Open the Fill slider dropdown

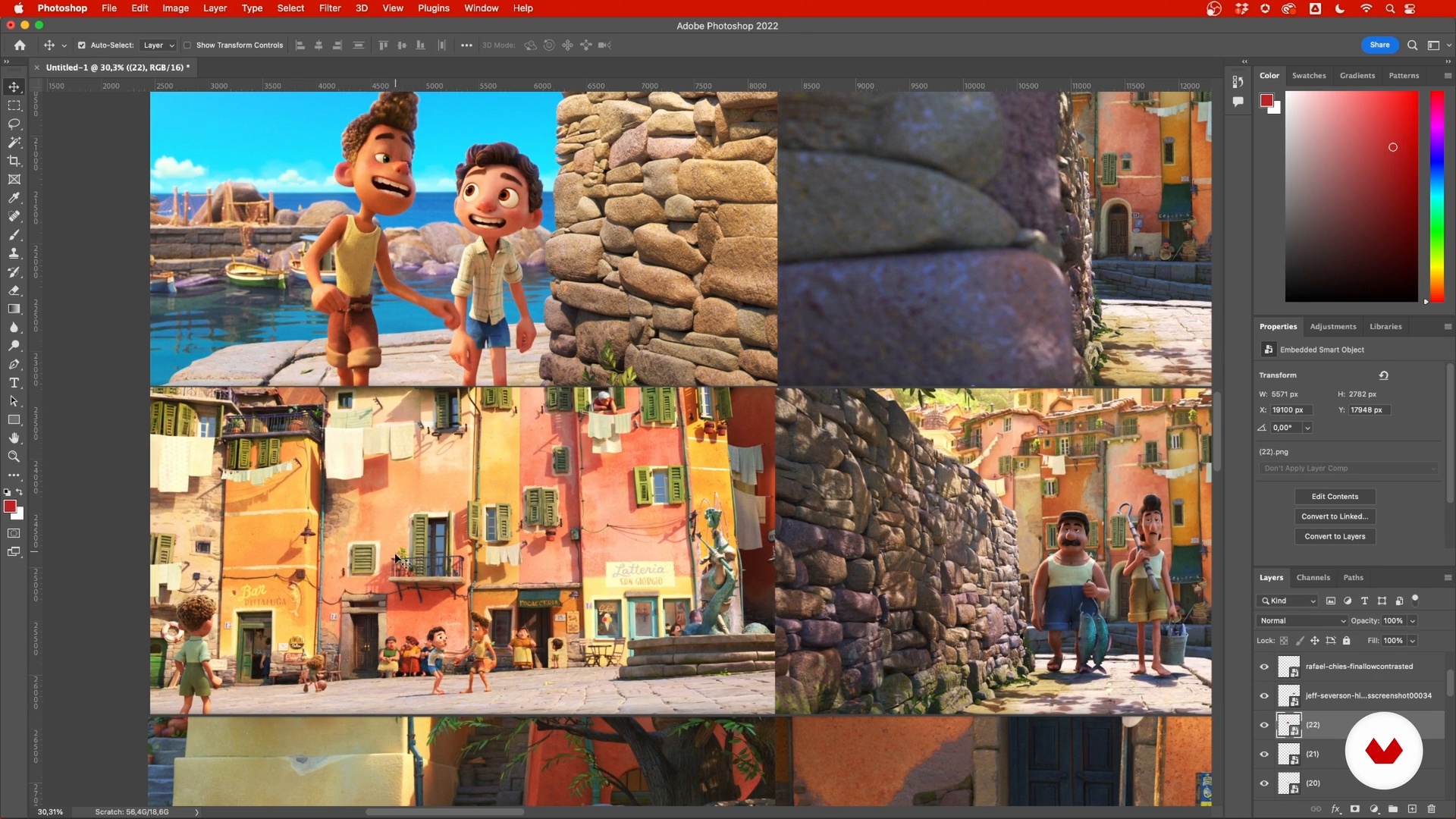[1413, 641]
